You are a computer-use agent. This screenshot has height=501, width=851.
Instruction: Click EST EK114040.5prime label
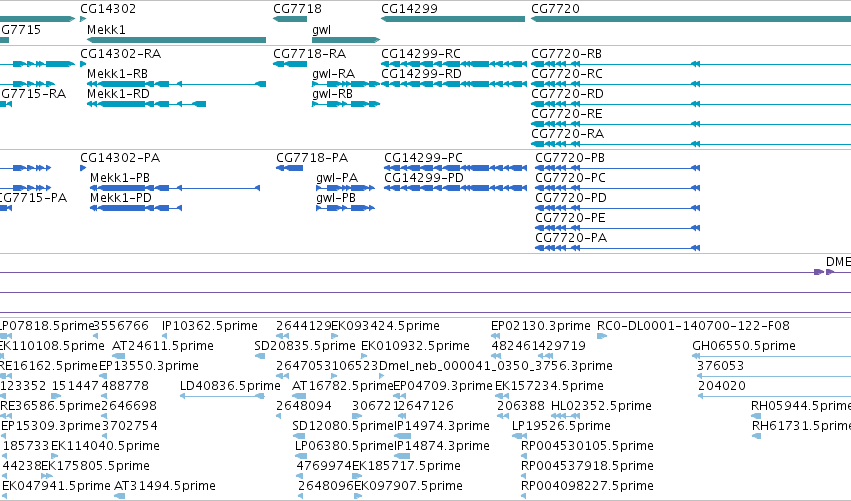(105, 447)
